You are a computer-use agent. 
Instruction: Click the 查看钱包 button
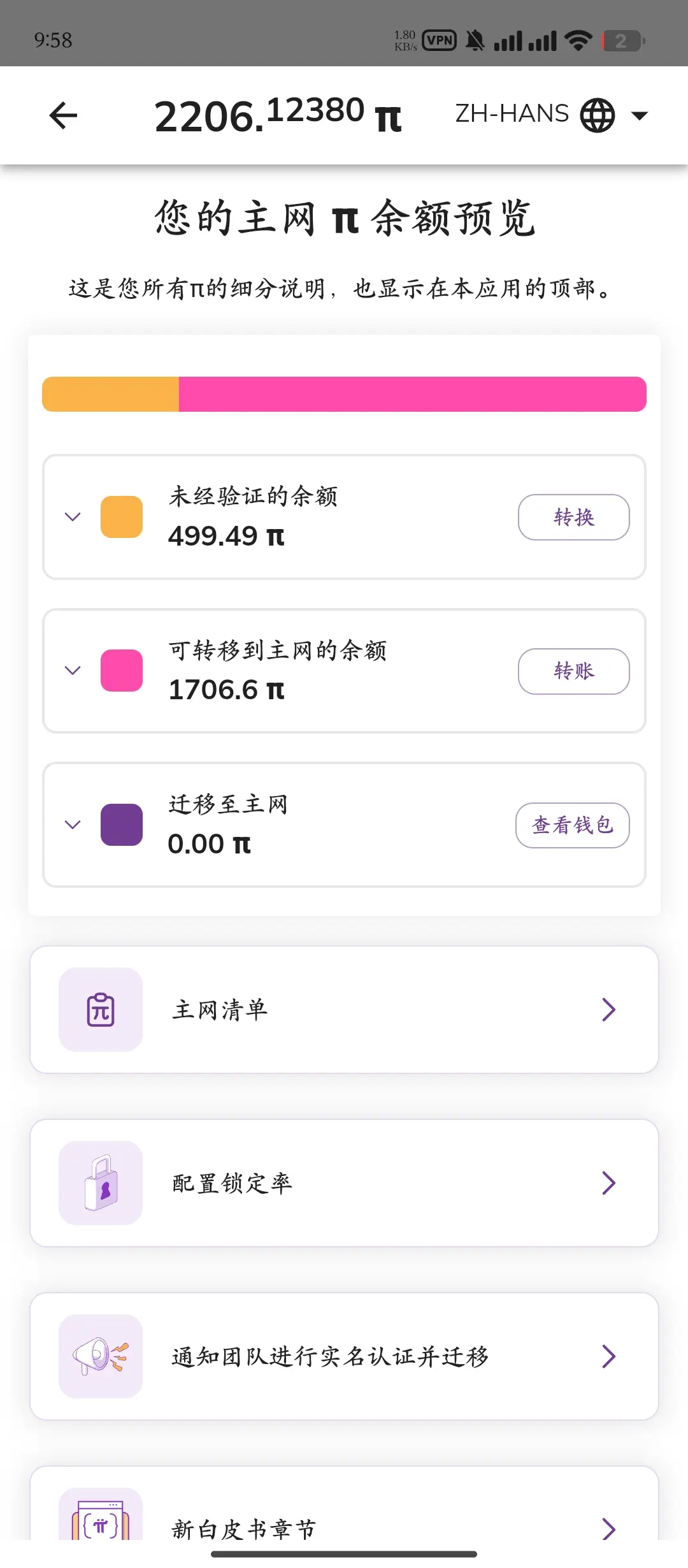coord(573,825)
